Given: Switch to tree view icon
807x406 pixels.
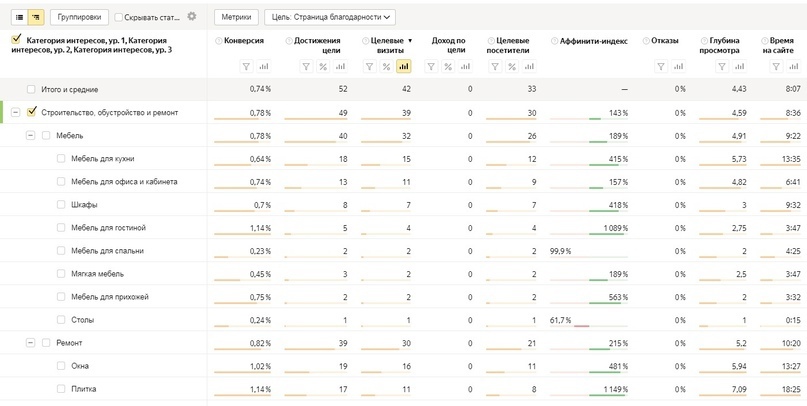Looking at the screenshot, I should 36,17.
